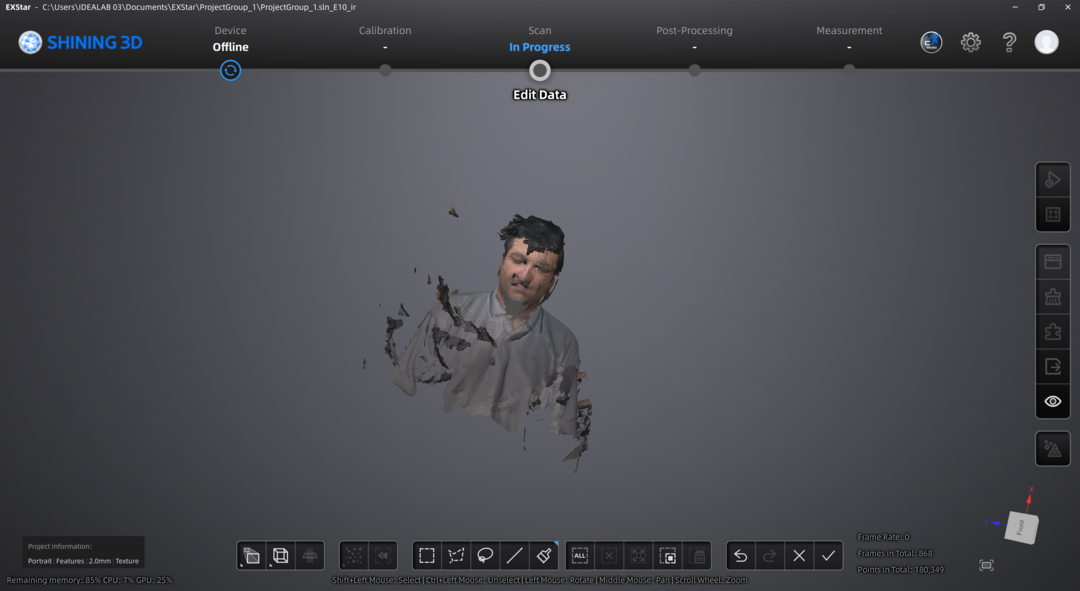This screenshot has width=1080, height=591.
Task: Open the project window panel icon
Action: point(1052,262)
